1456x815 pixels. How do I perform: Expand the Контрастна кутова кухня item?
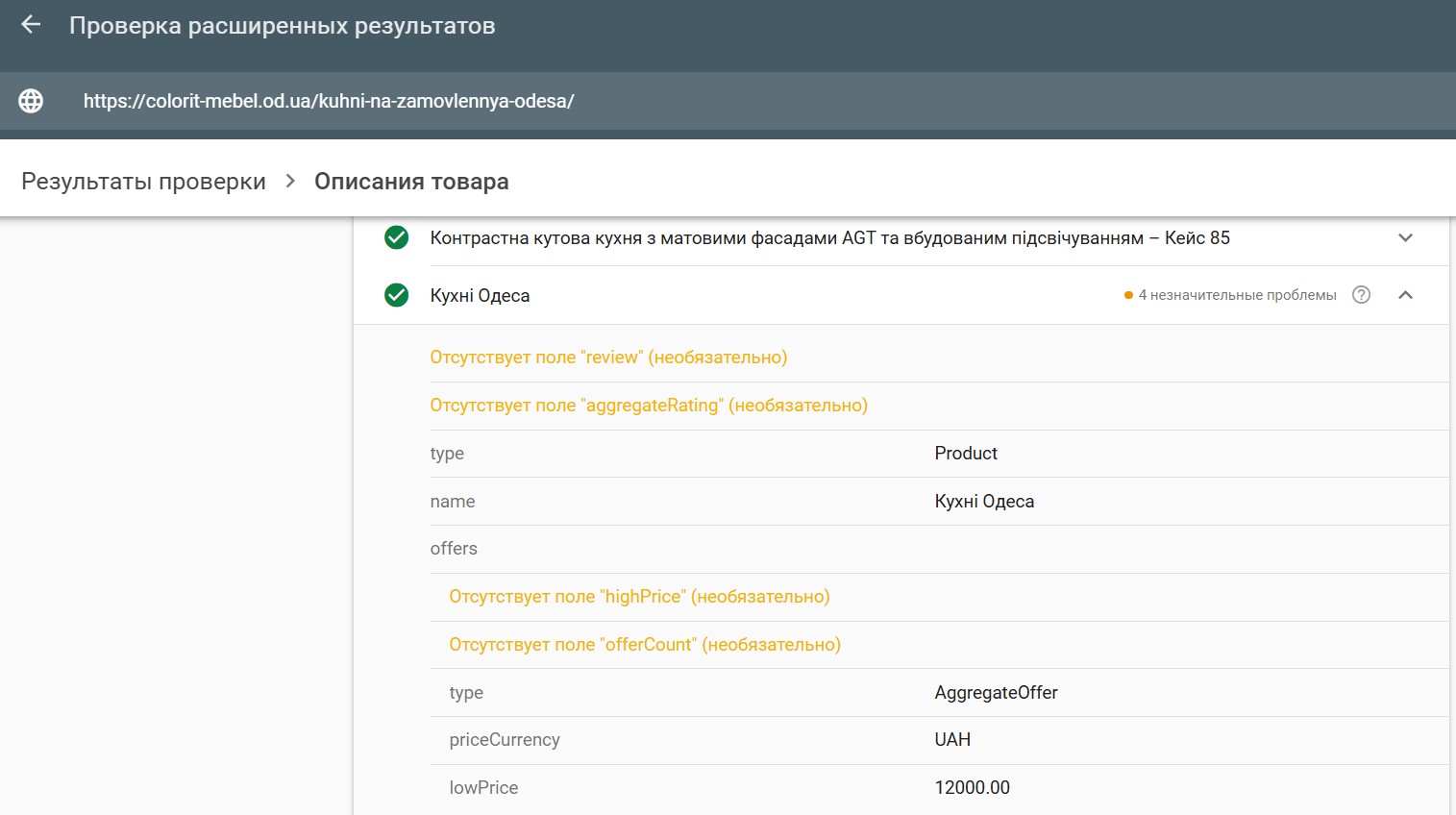pyautogui.click(x=1405, y=237)
